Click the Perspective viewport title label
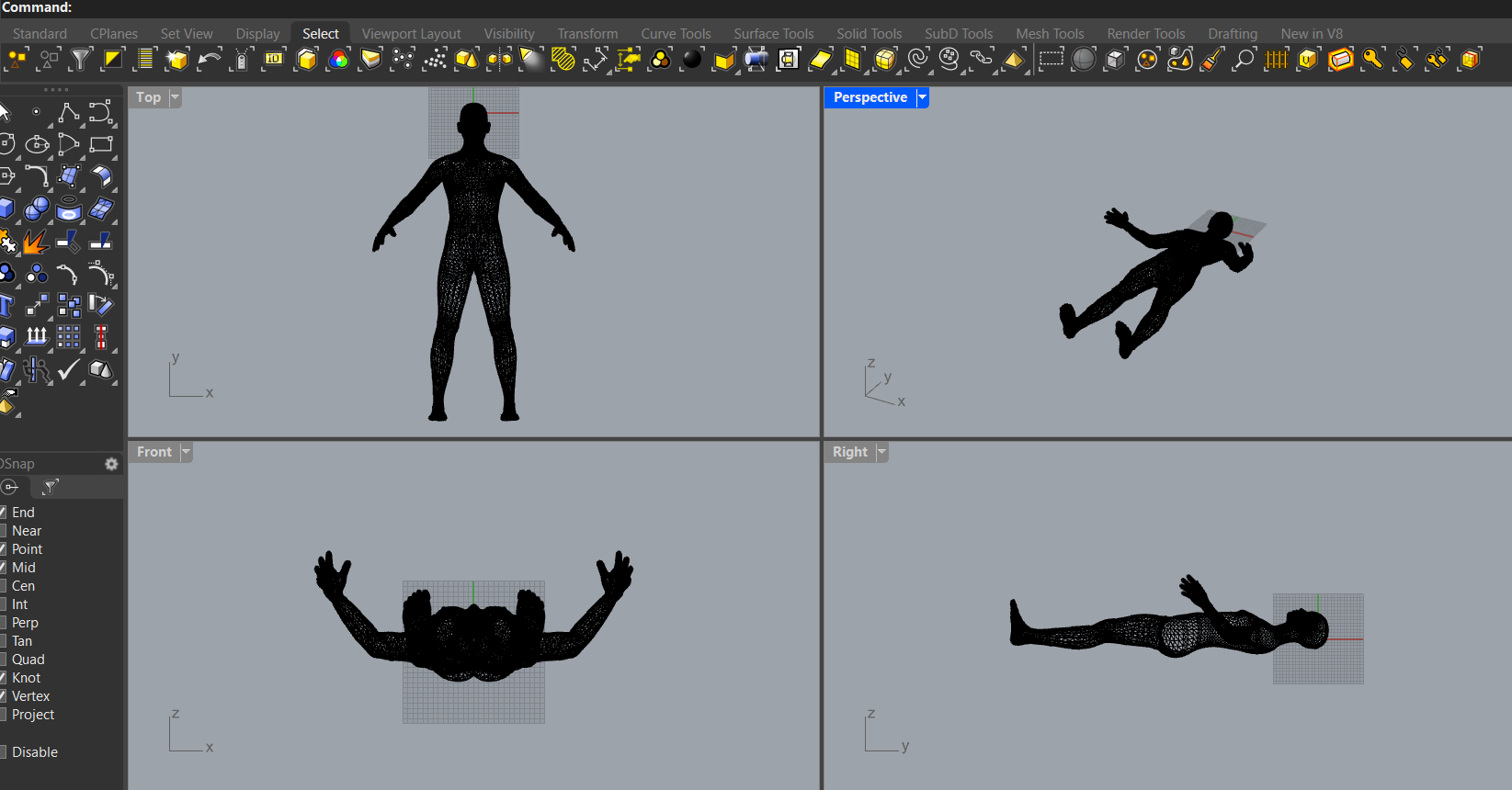This screenshot has width=1512, height=790. (x=870, y=97)
